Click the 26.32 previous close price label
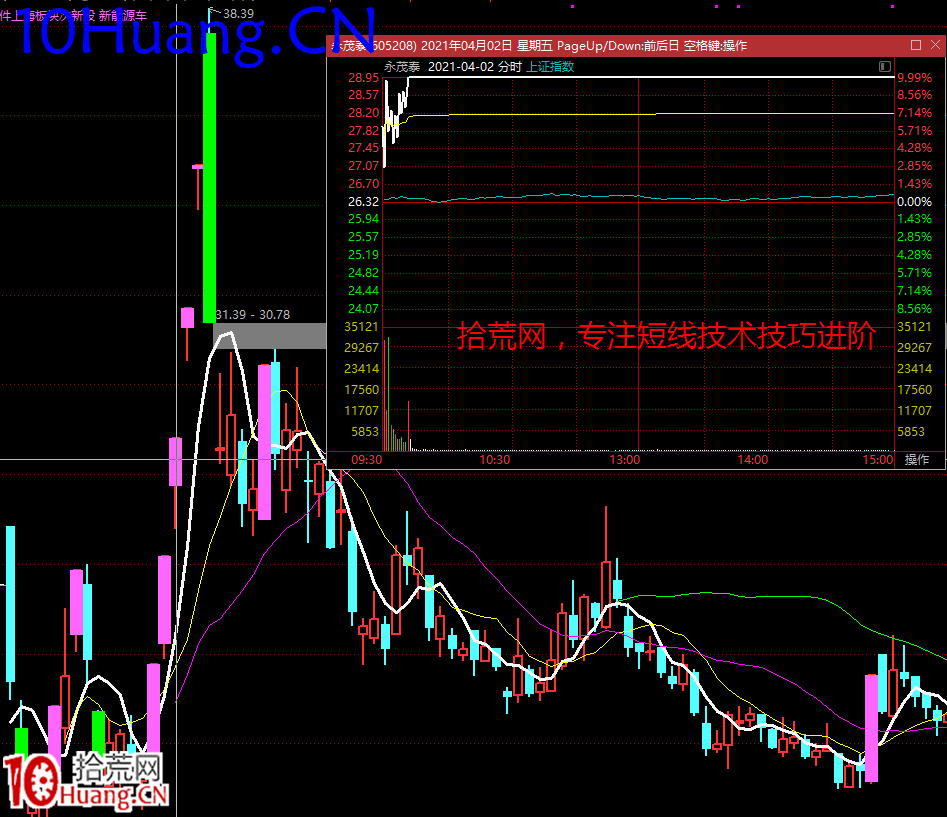The image size is (947, 817). click(x=363, y=202)
